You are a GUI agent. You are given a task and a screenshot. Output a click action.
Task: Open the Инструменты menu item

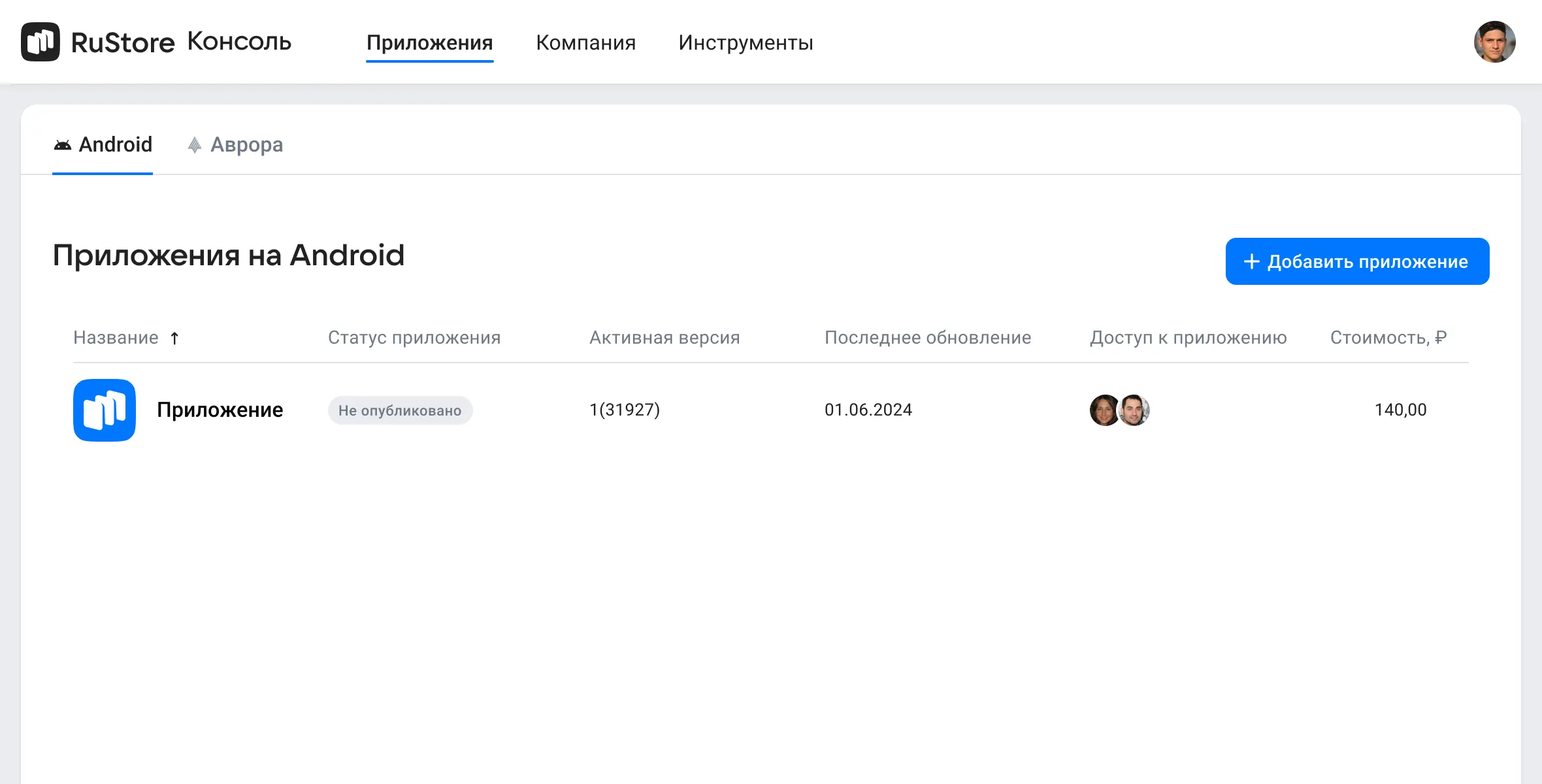pos(746,42)
